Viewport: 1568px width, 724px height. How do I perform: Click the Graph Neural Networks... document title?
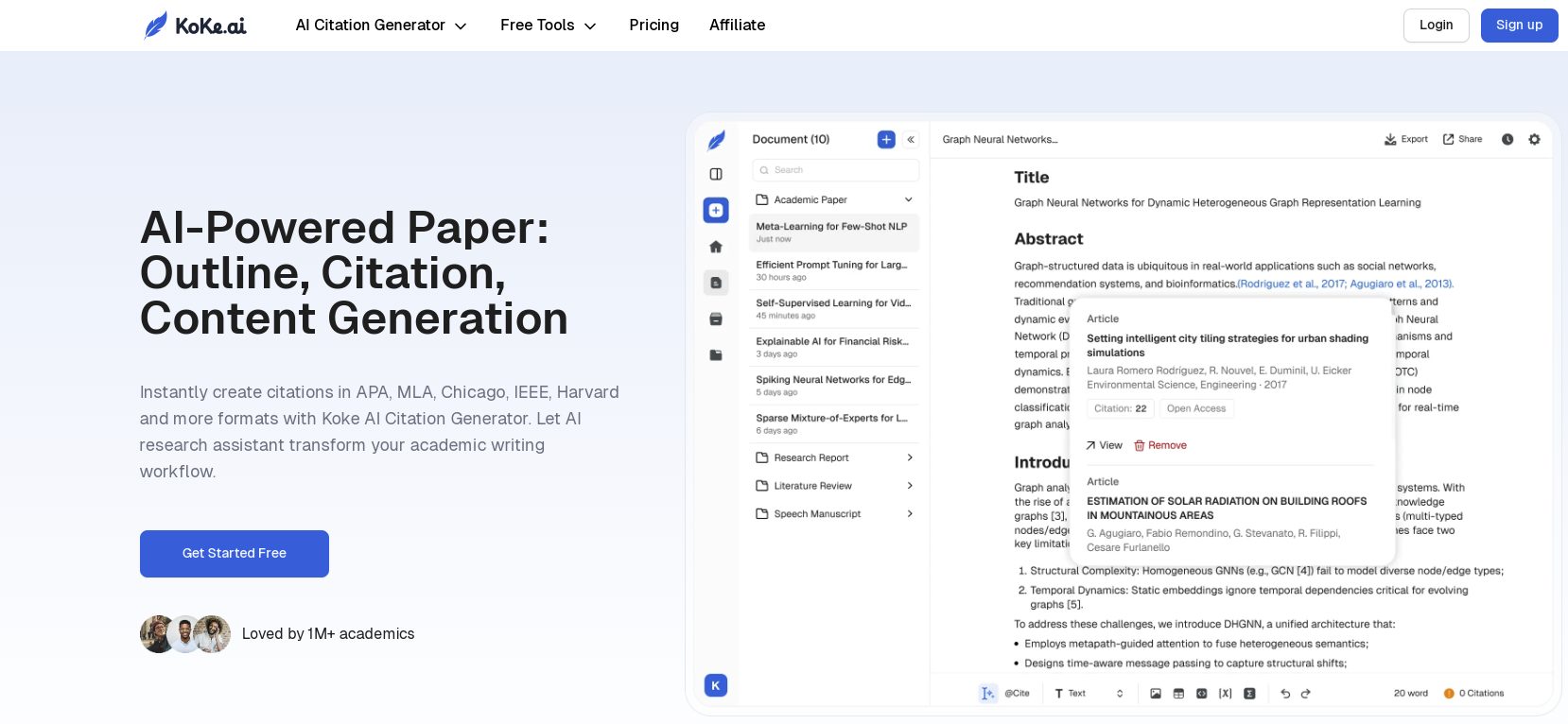coord(1000,140)
